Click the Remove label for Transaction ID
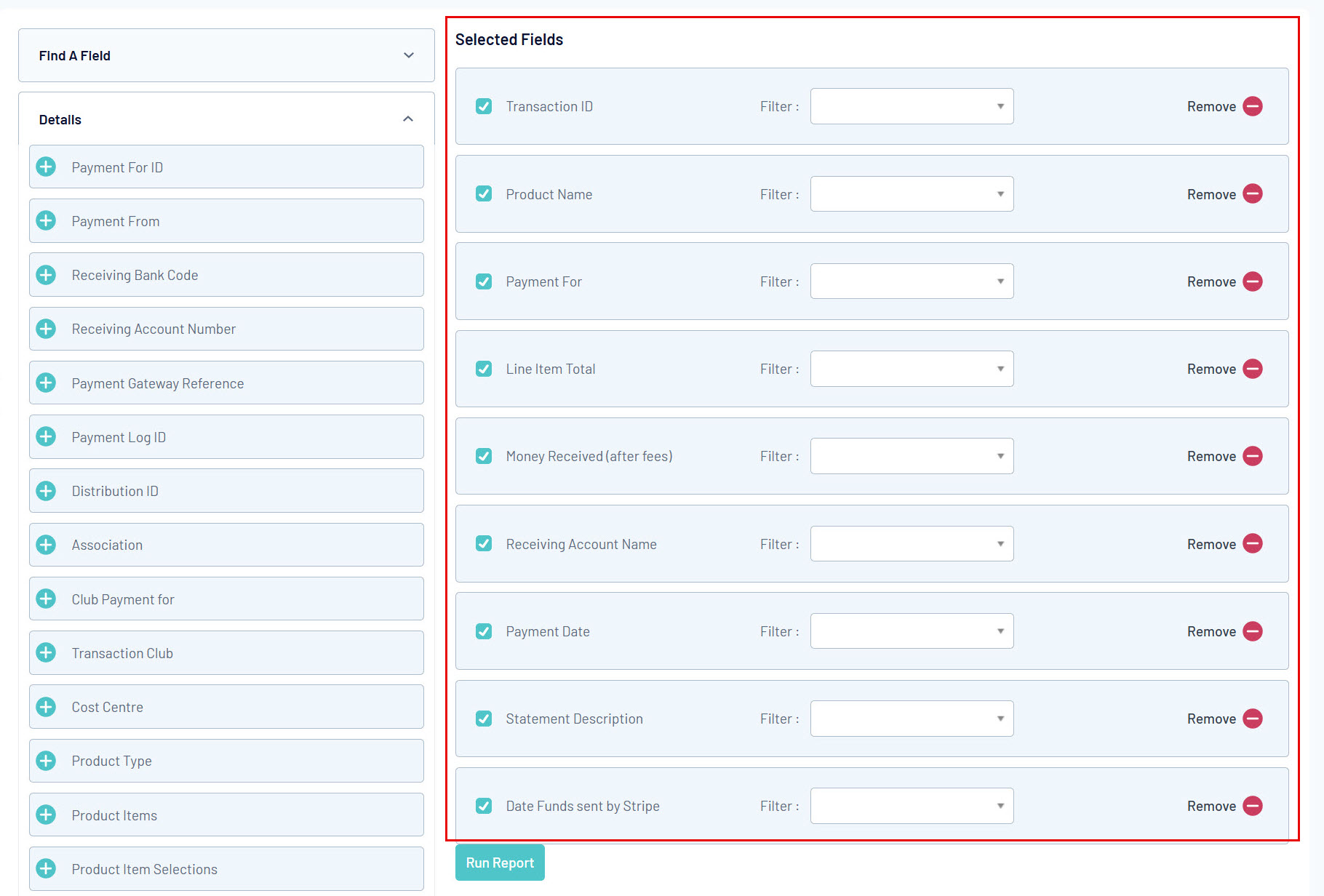 coord(1211,106)
